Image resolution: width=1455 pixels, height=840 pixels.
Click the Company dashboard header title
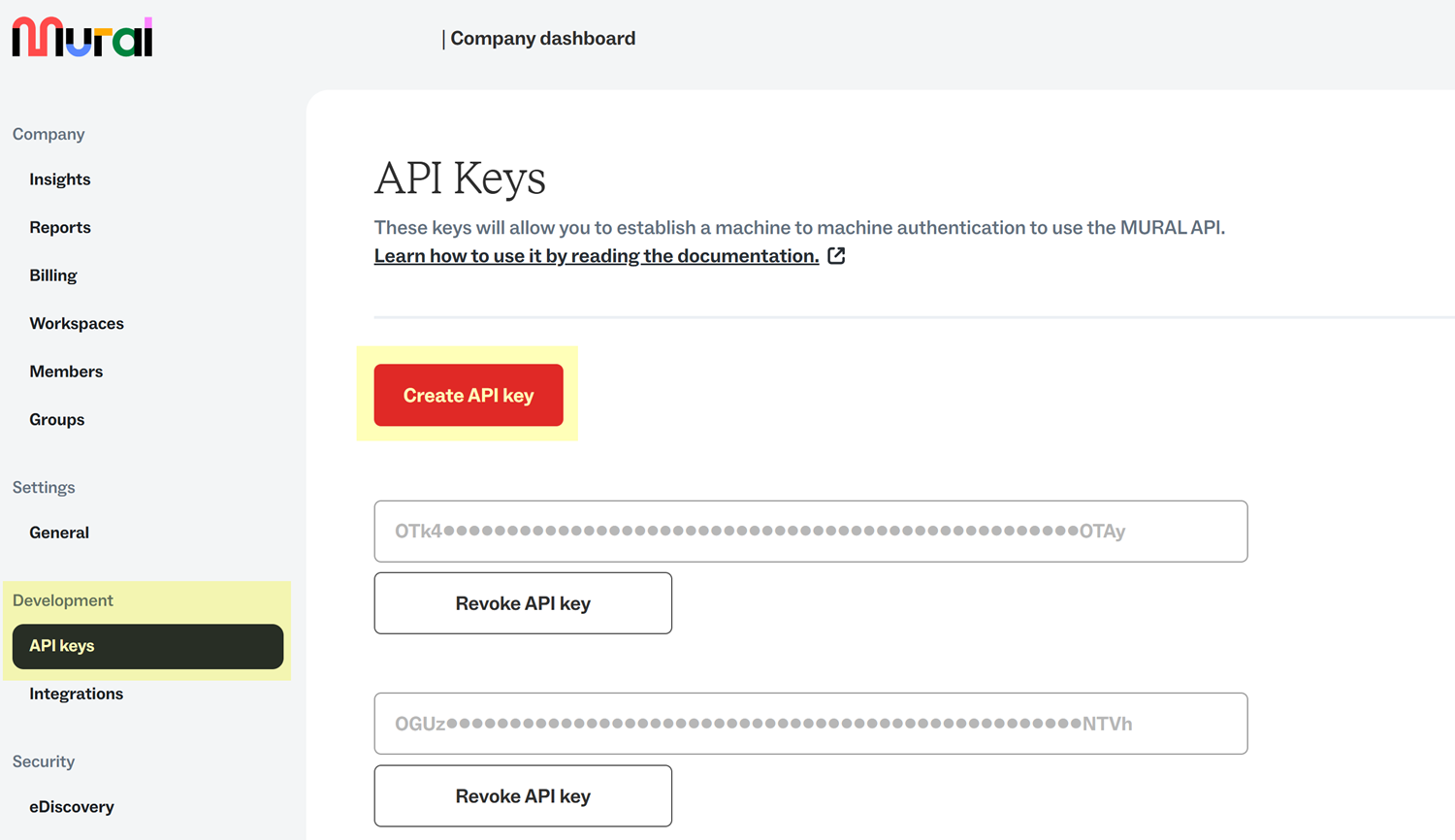(x=542, y=39)
